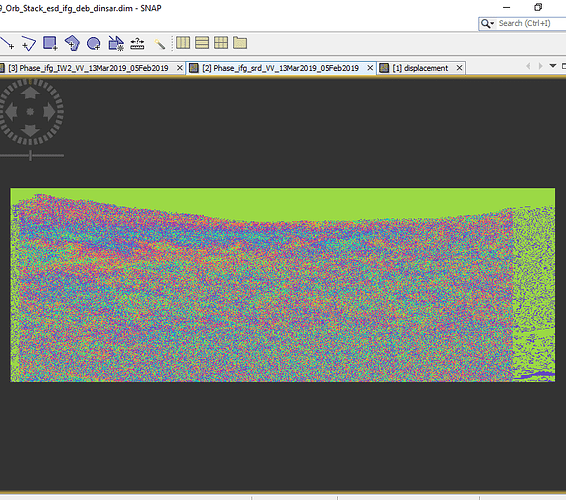Activate the magic wand tool

(159, 44)
